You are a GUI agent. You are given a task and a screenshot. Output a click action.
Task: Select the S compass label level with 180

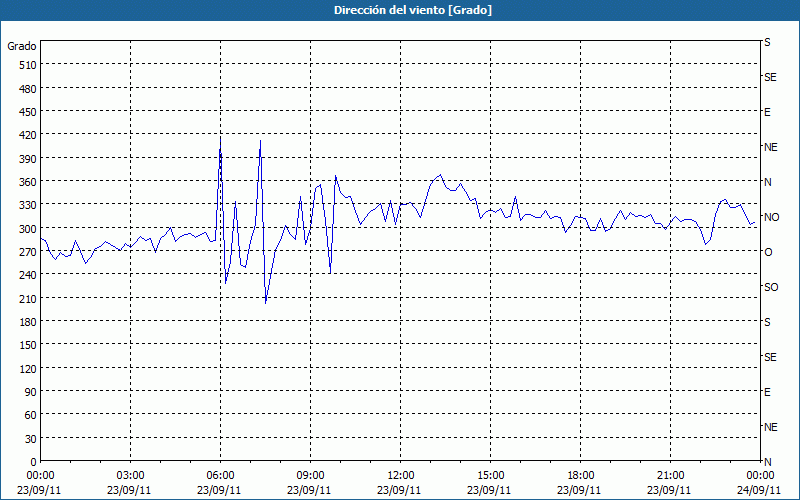pos(767,322)
